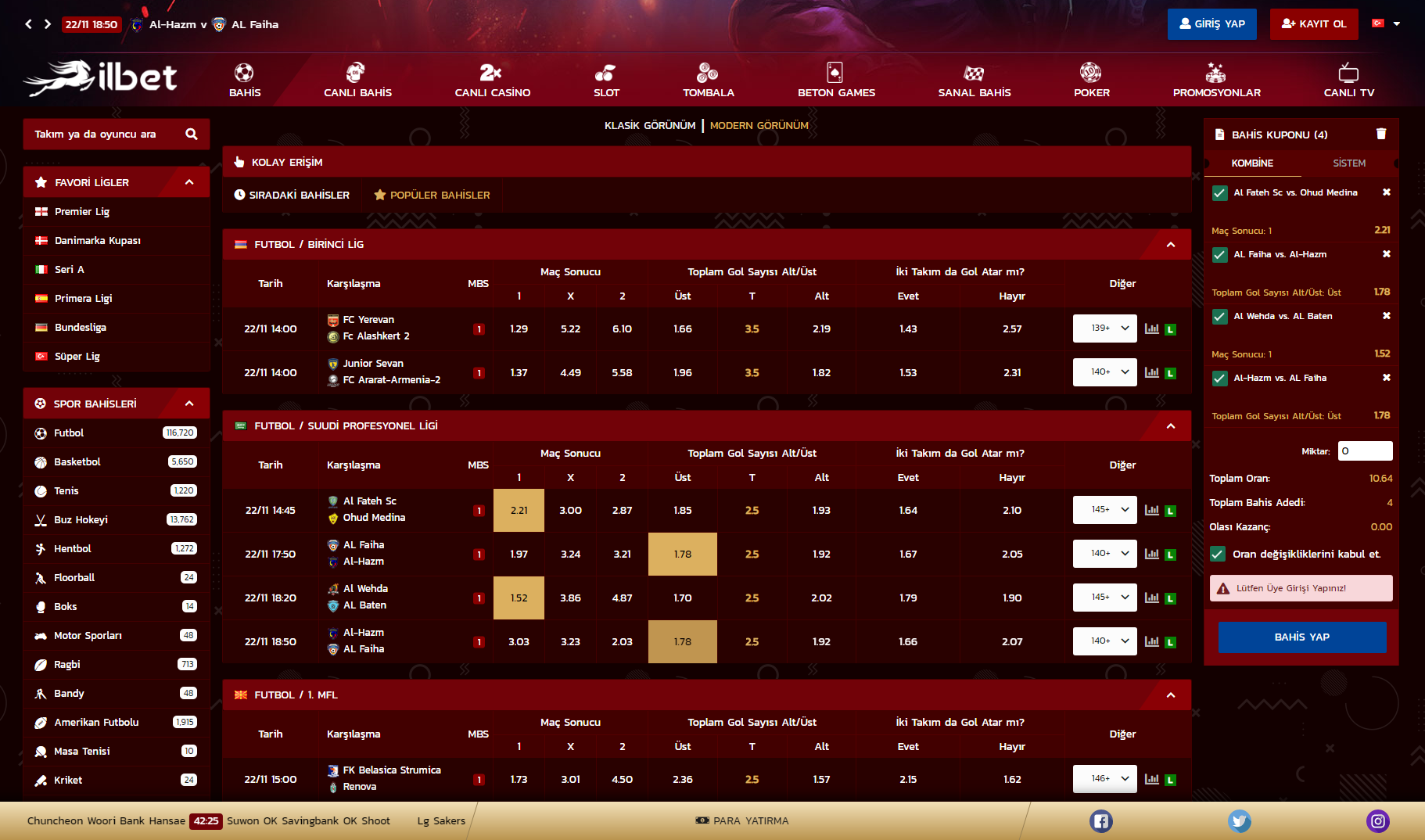Click the search magnifier icon
The width and height of the screenshot is (1425, 840).
click(192, 134)
